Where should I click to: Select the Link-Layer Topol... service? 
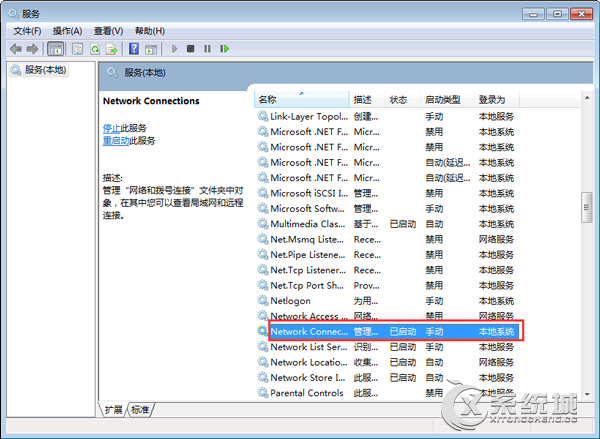coord(388,116)
